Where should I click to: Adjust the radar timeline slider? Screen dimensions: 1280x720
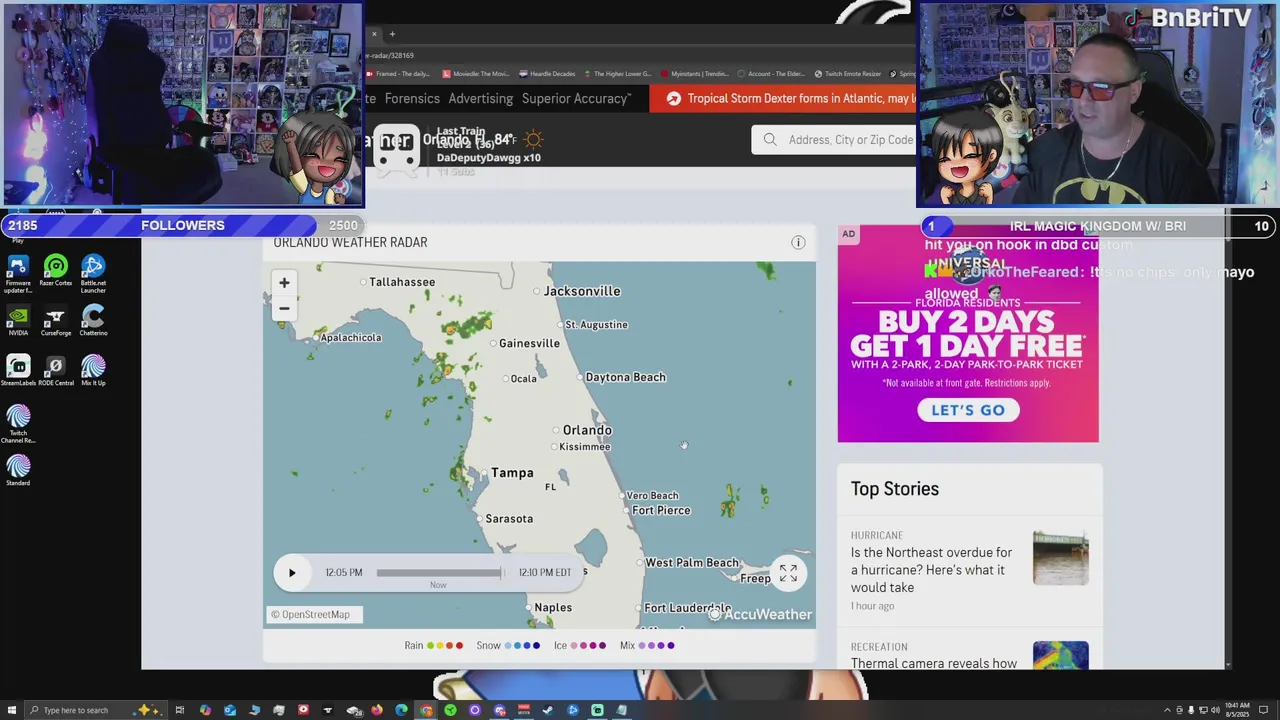point(439,573)
